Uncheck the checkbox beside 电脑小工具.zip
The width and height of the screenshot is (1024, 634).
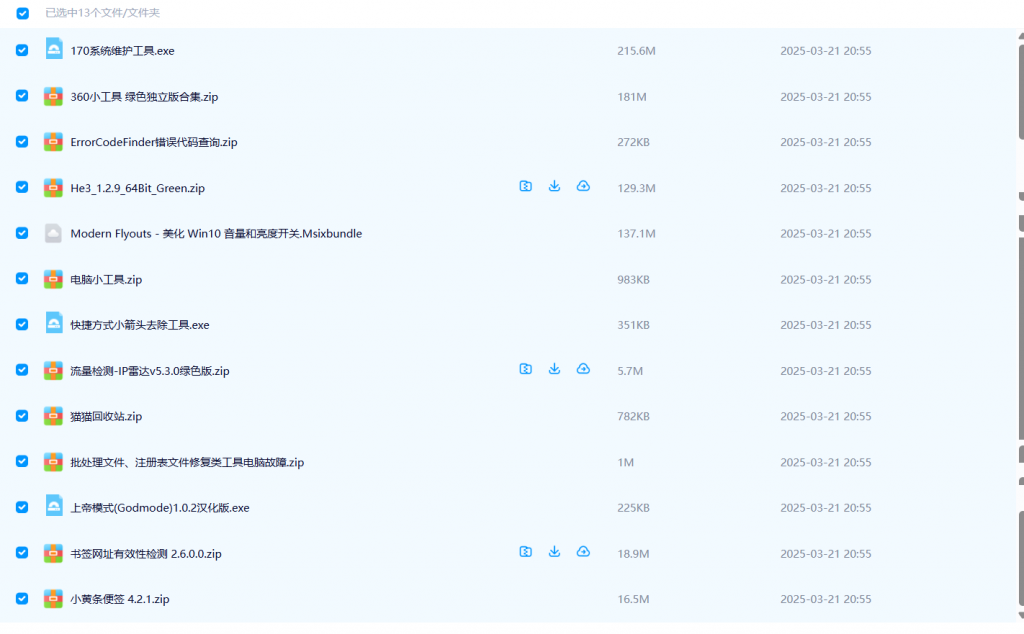22,278
